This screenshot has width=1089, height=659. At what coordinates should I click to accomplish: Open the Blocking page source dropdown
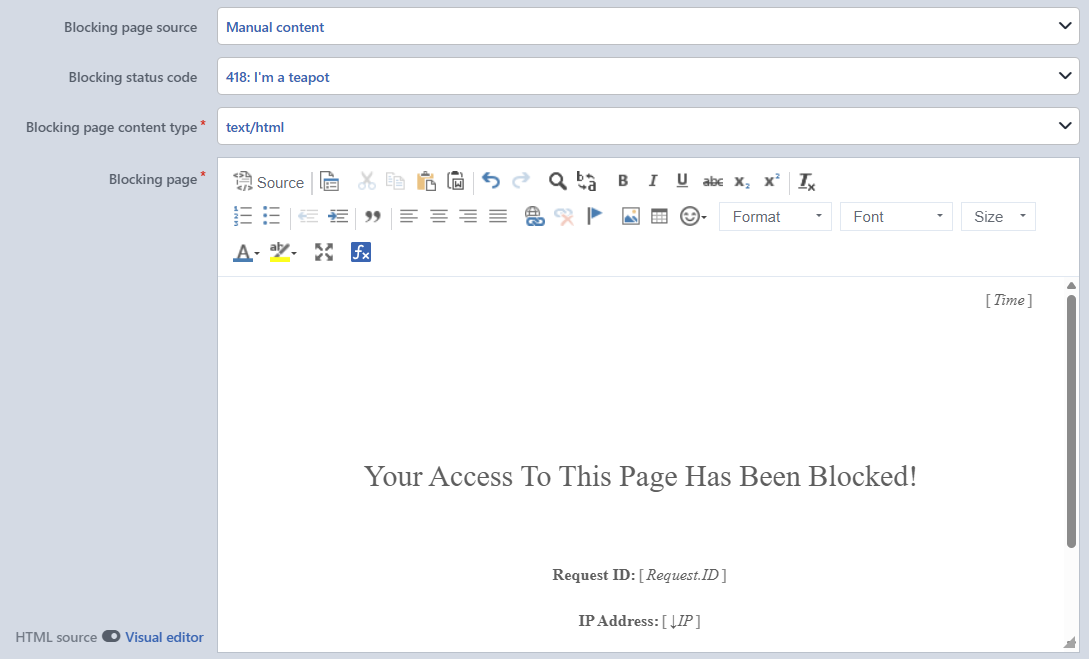click(648, 26)
